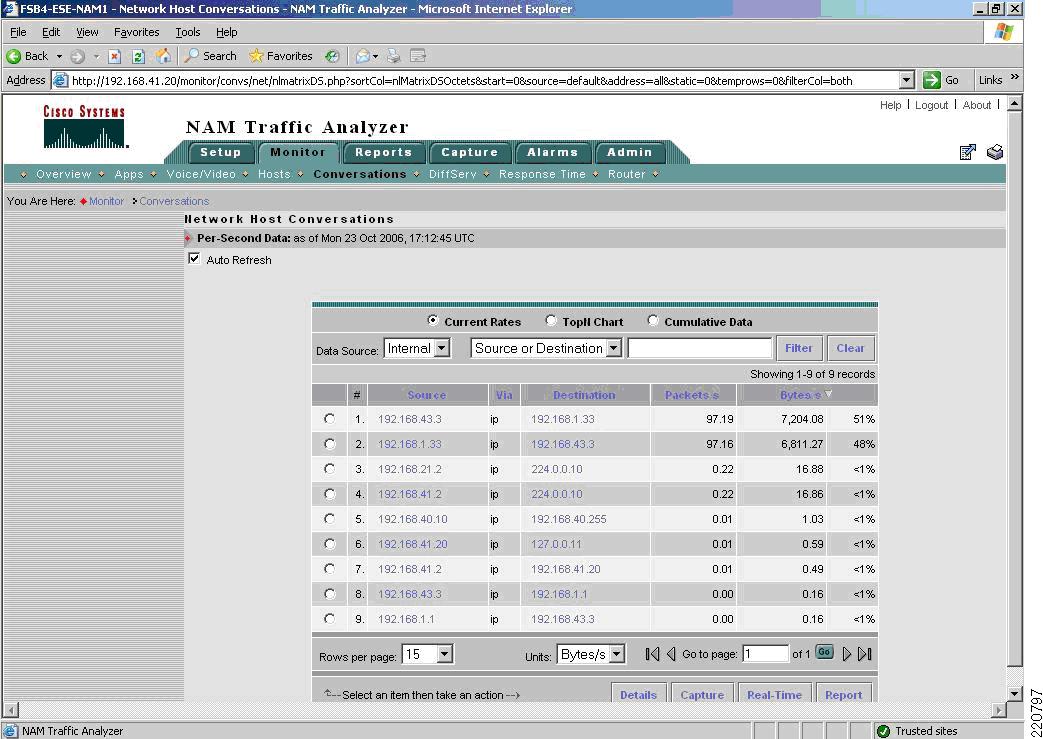Click the History toolbar icon

point(331,57)
